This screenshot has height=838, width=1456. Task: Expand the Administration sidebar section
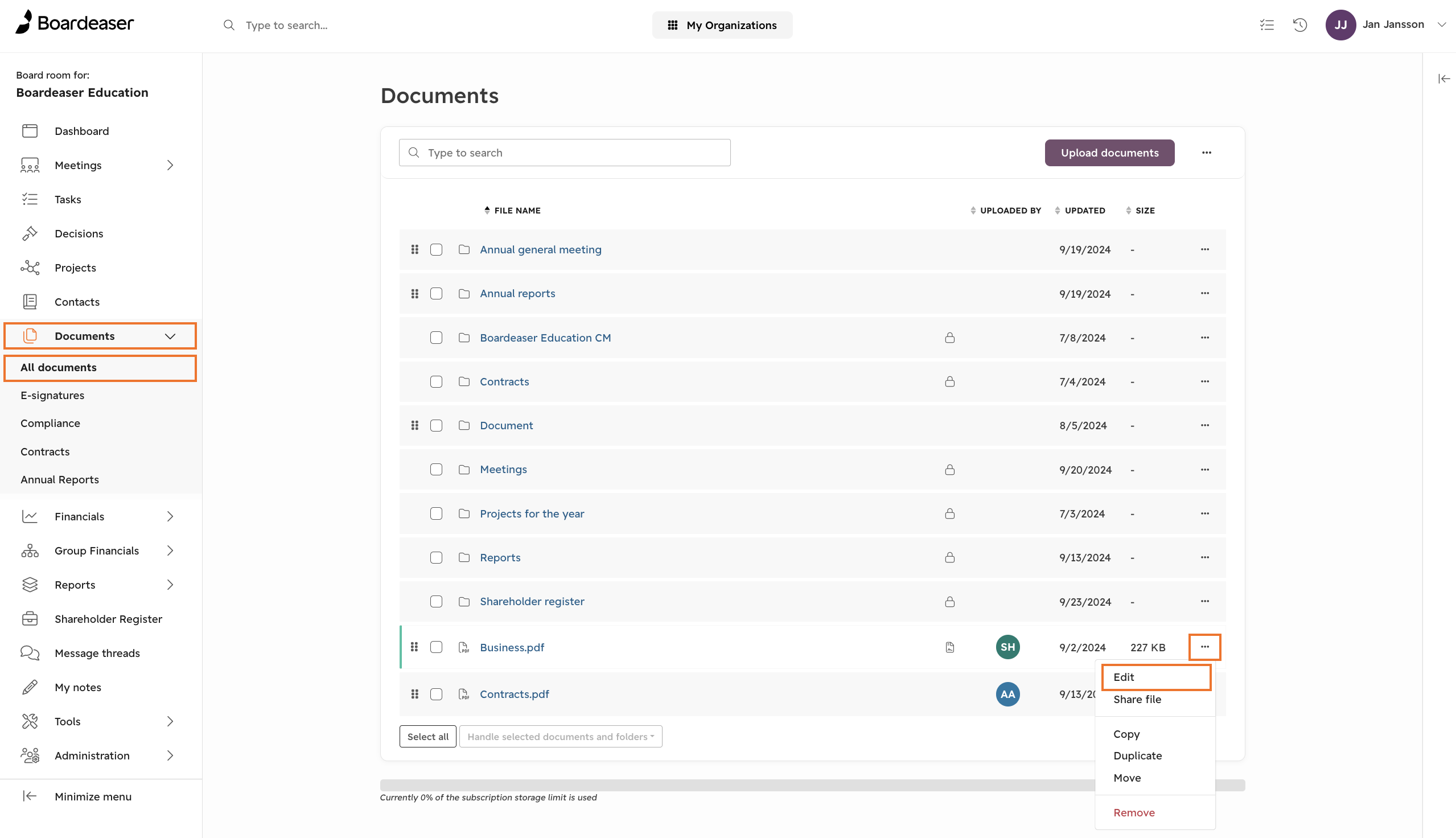[x=170, y=755]
